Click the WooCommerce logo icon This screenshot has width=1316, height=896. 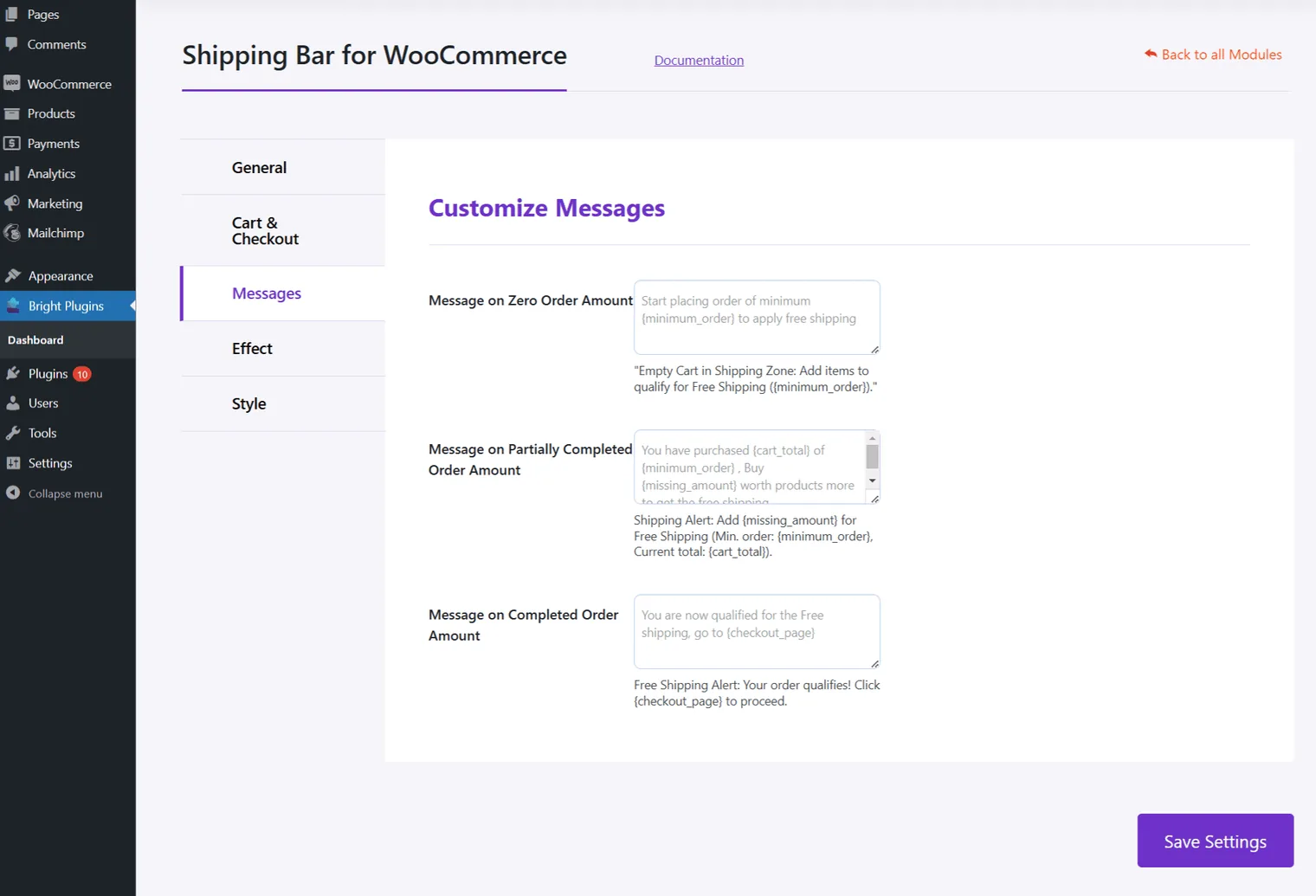click(x=12, y=83)
